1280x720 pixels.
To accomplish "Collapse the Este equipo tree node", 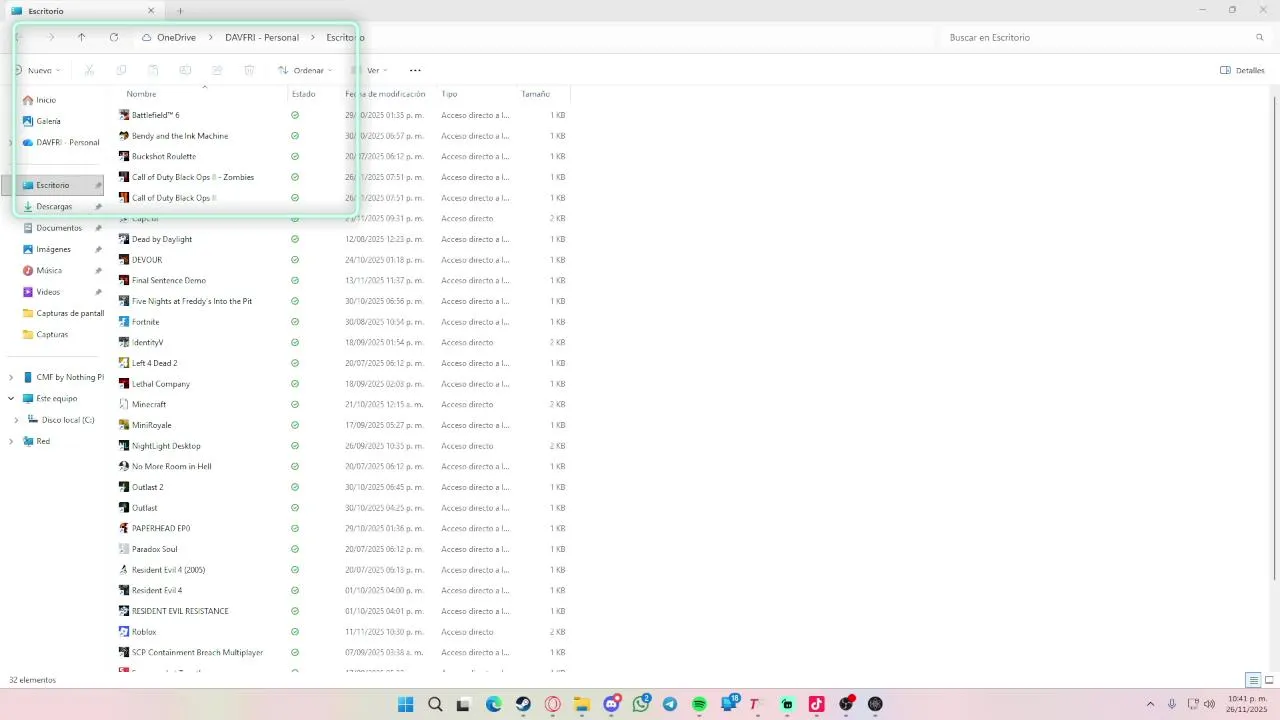I will point(11,398).
